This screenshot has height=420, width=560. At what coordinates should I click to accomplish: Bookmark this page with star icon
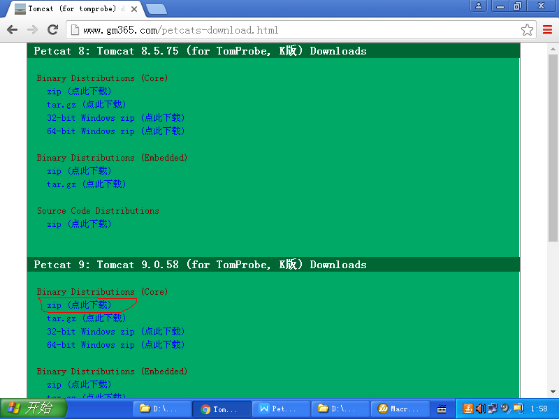point(527,30)
